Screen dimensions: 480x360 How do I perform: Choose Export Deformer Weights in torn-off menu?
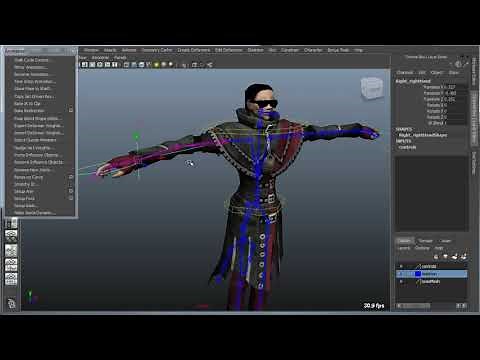click(39, 126)
